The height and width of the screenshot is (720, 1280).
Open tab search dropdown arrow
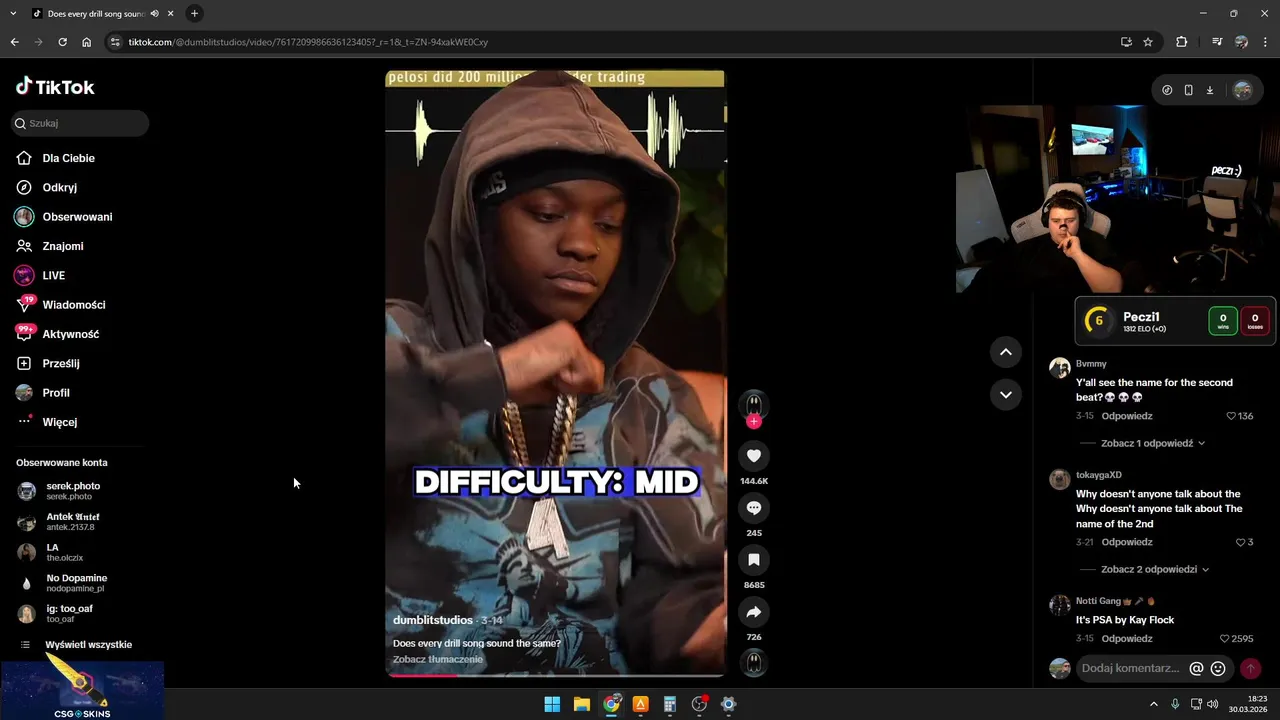point(13,14)
